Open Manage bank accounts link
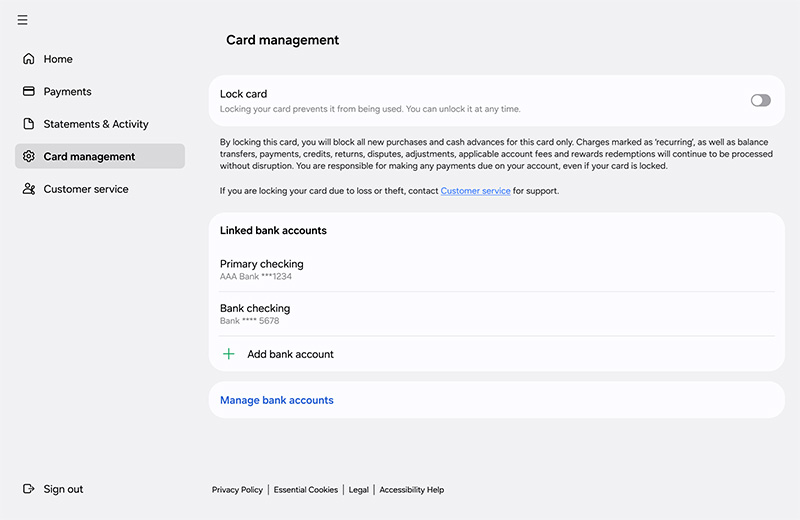Viewport: 800px width, 520px height. point(277,400)
